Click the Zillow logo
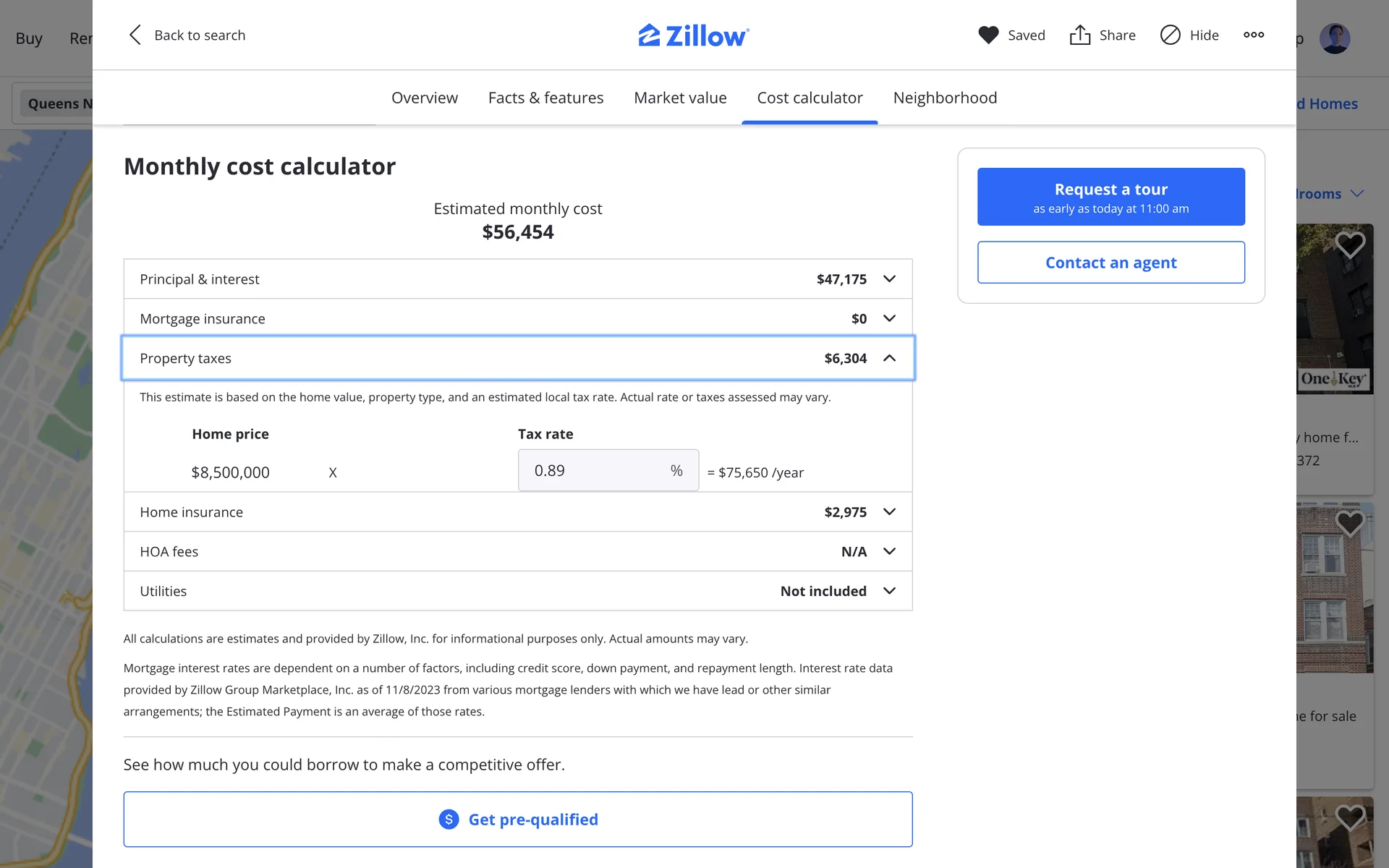This screenshot has width=1389, height=868. (x=693, y=35)
